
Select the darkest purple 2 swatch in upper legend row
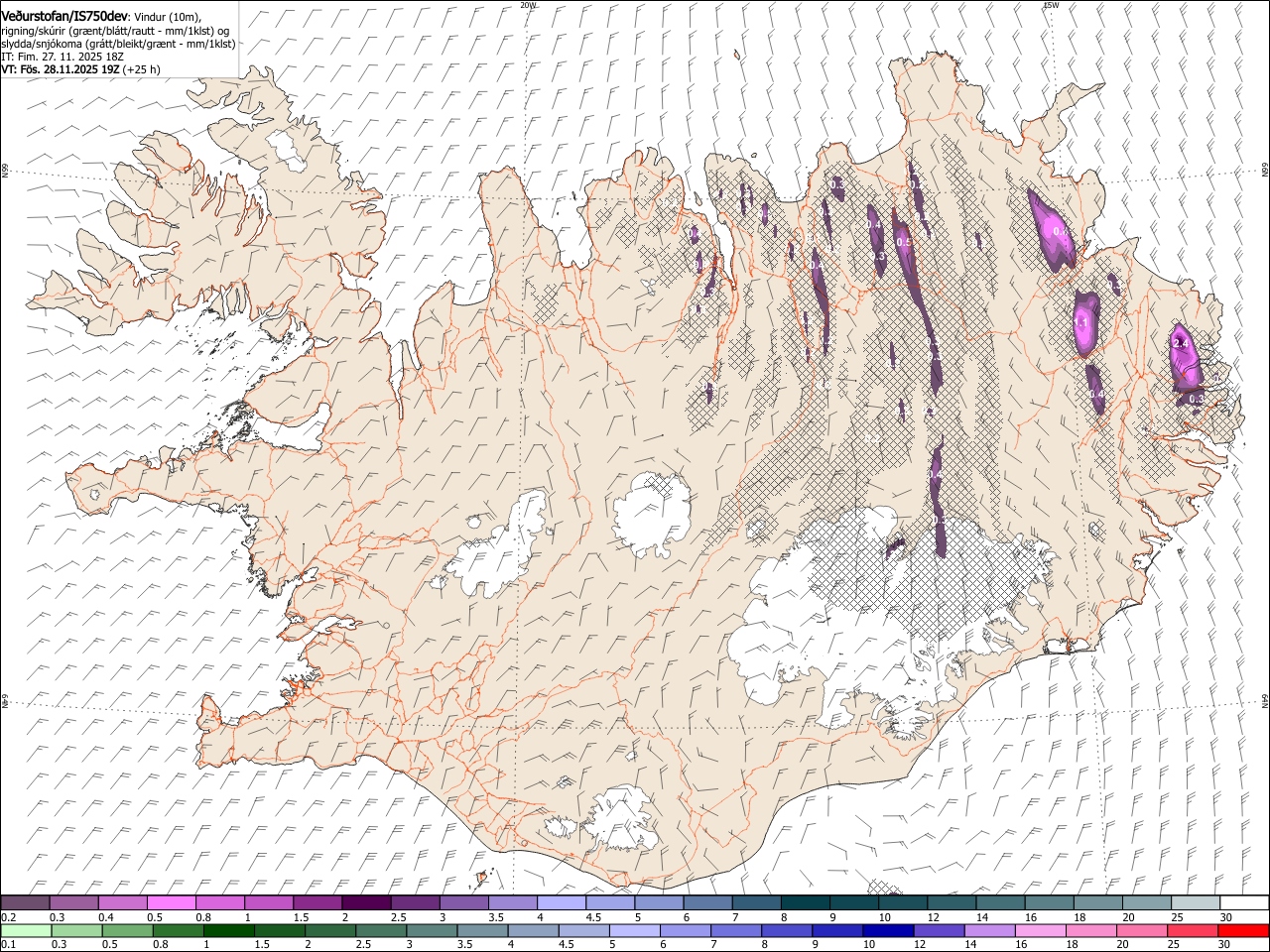coord(365,903)
